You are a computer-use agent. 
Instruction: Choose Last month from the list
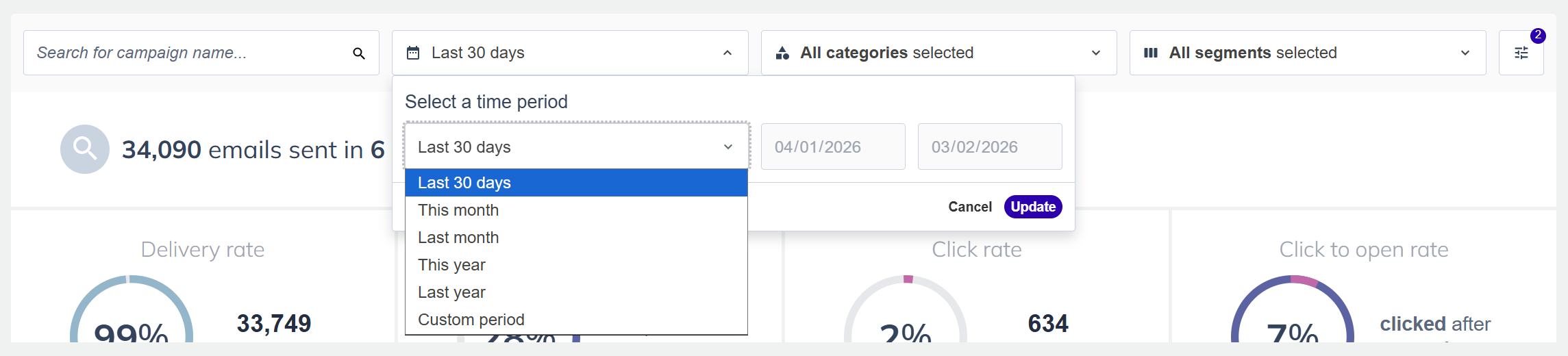(458, 238)
